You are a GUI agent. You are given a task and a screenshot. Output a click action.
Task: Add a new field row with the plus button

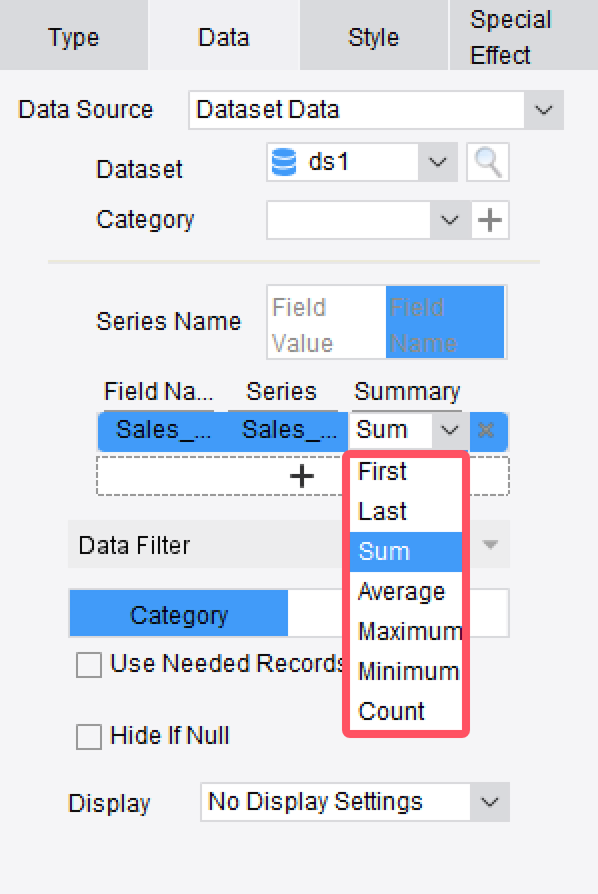click(301, 475)
